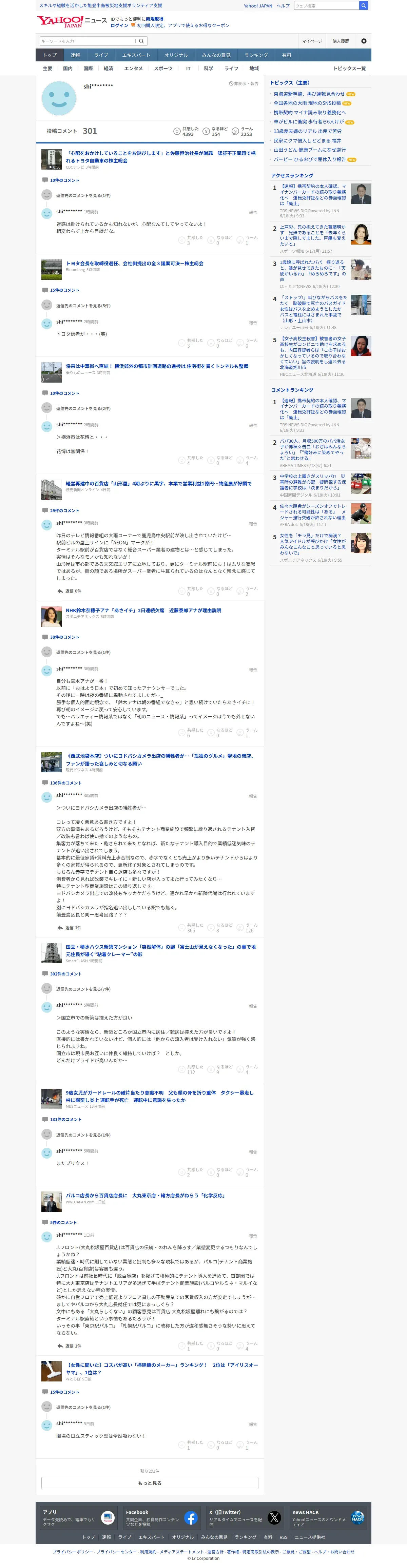Click 返信 1件 under the ヨドバシカメラ comment

[x=69, y=928]
